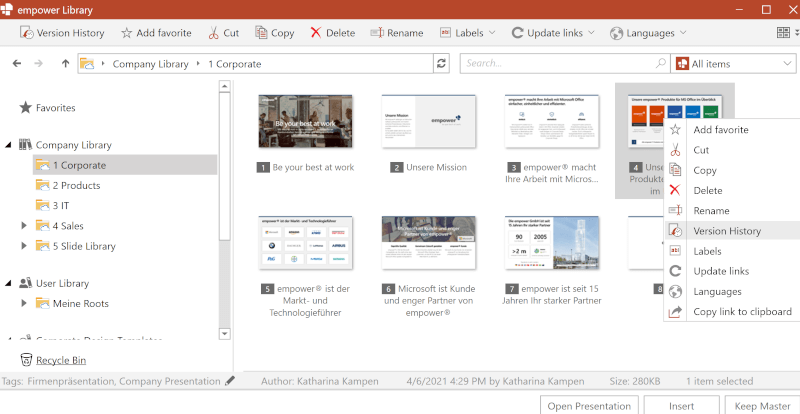
Task: Choose Labels in the context menu
Action: click(x=732, y=251)
